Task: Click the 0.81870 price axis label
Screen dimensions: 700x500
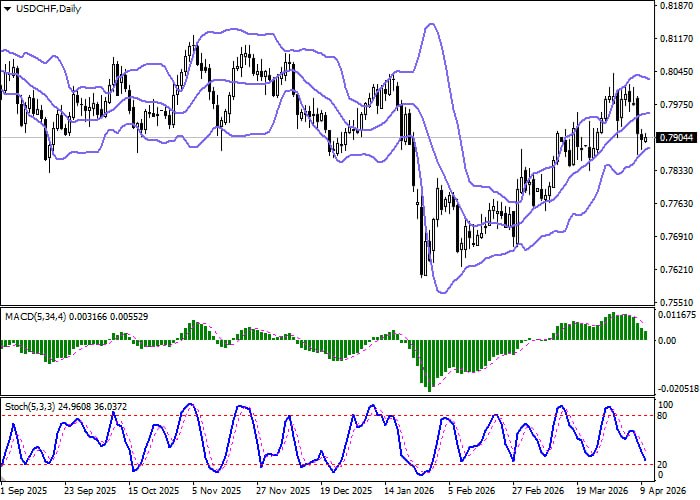Action: (675, 5)
